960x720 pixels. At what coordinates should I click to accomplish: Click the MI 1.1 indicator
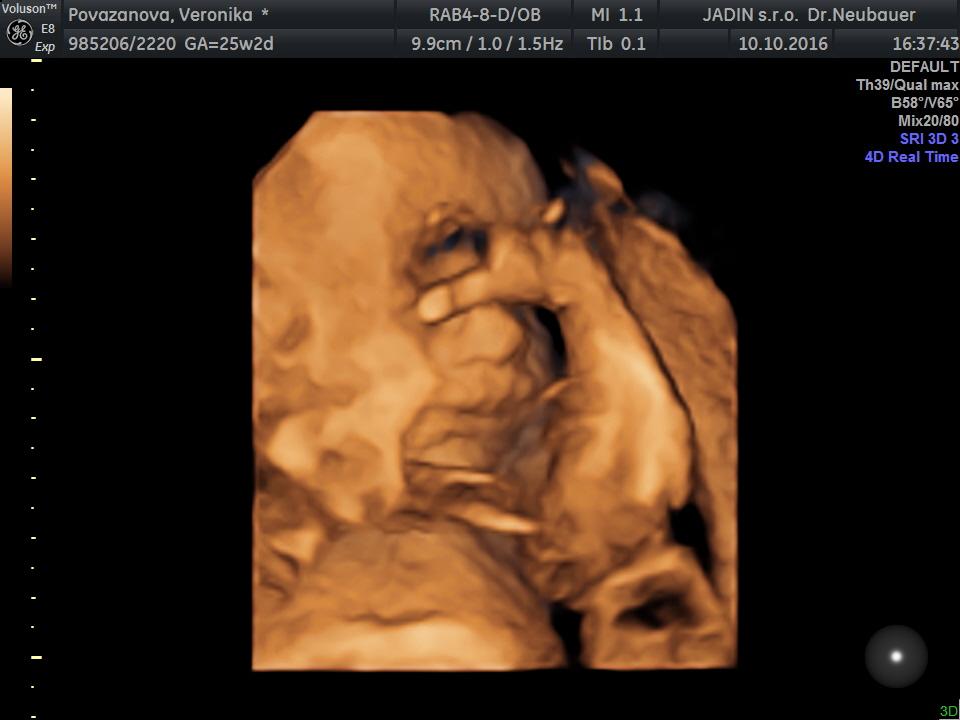pyautogui.click(x=617, y=15)
